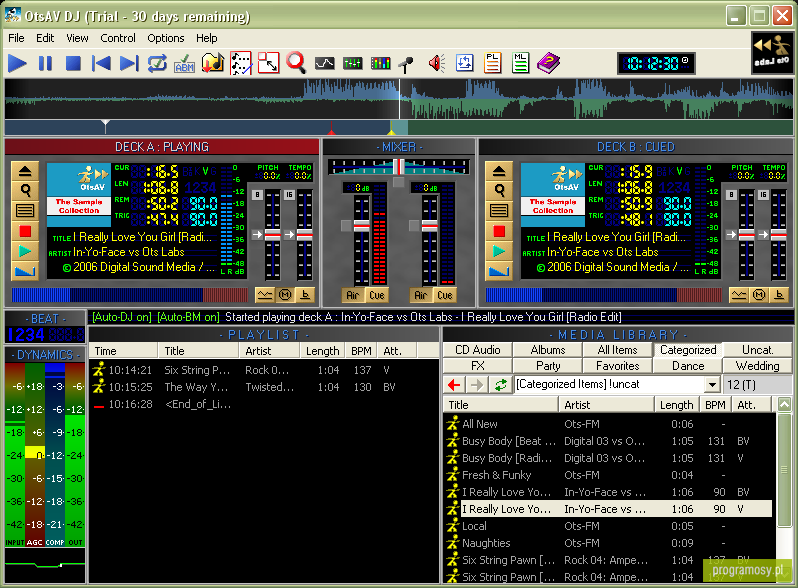Open the Wedding category button
The height and width of the screenshot is (588, 798).
click(x=757, y=366)
